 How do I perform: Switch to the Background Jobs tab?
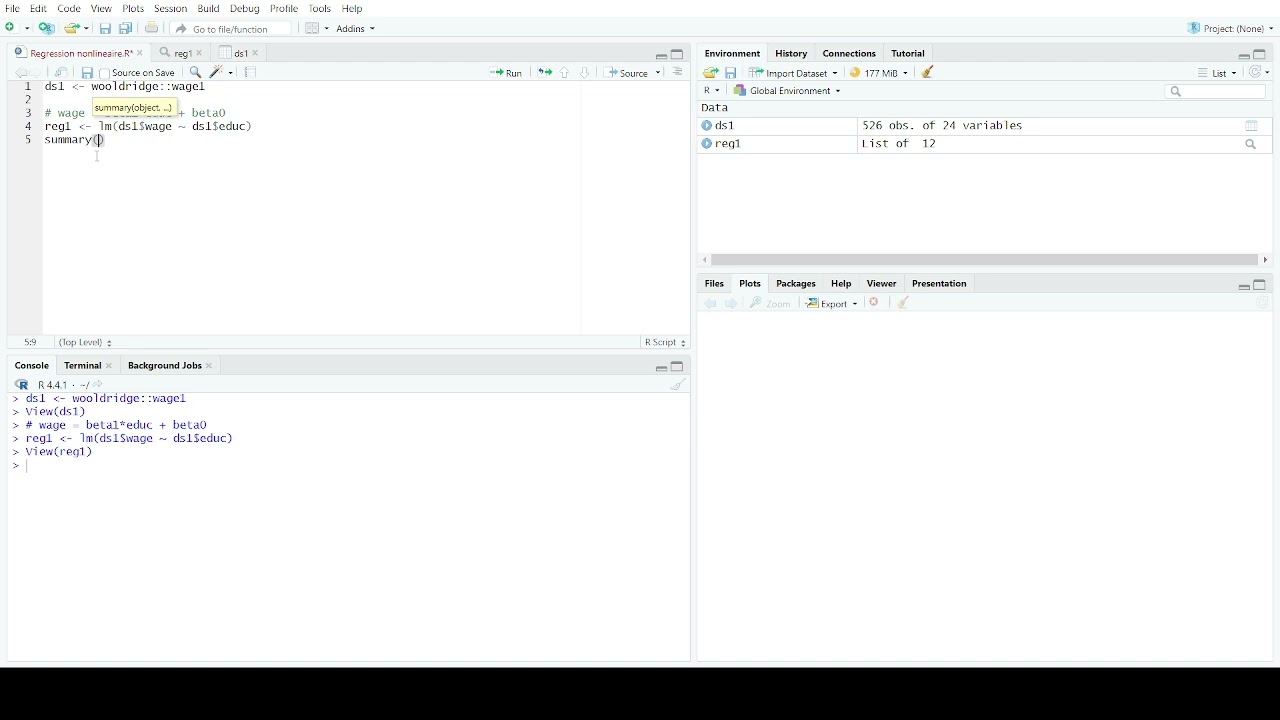165,367
